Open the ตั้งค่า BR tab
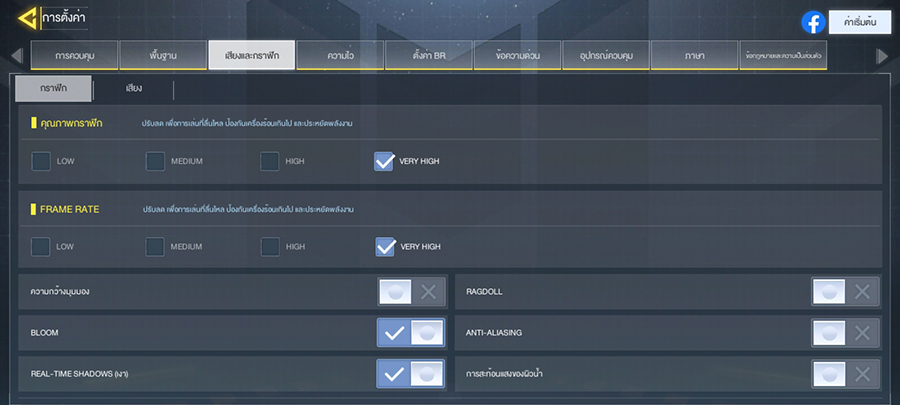Viewport: 900px width, 405px height. pyautogui.click(x=428, y=55)
